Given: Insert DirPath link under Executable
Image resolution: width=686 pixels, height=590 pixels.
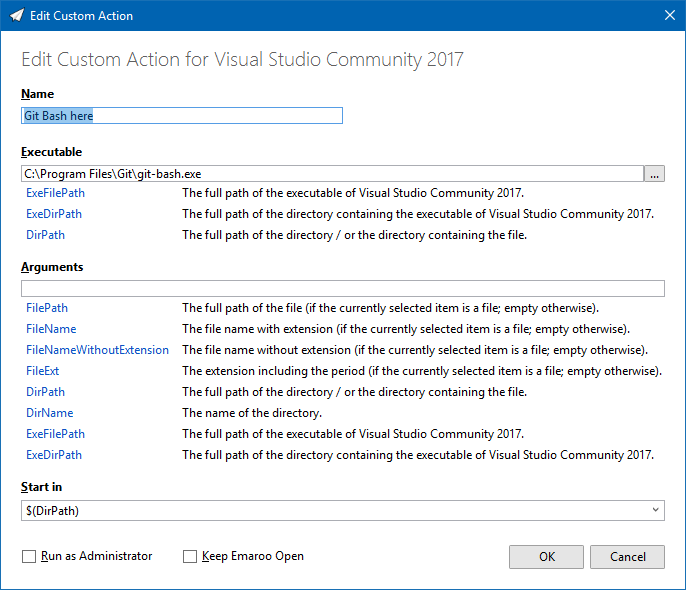Looking at the screenshot, I should 46,235.
